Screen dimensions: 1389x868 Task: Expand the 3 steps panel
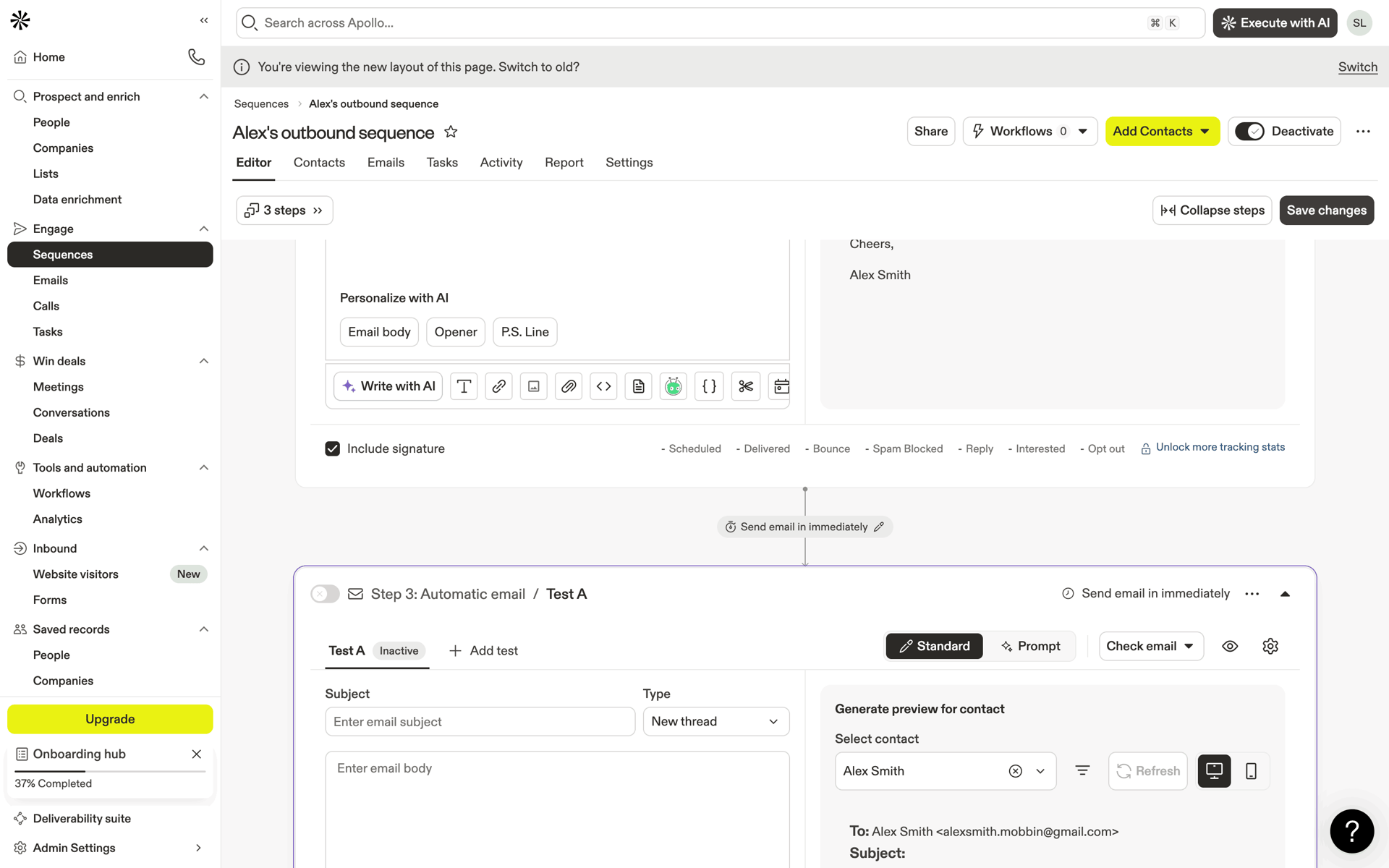pyautogui.click(x=284, y=210)
